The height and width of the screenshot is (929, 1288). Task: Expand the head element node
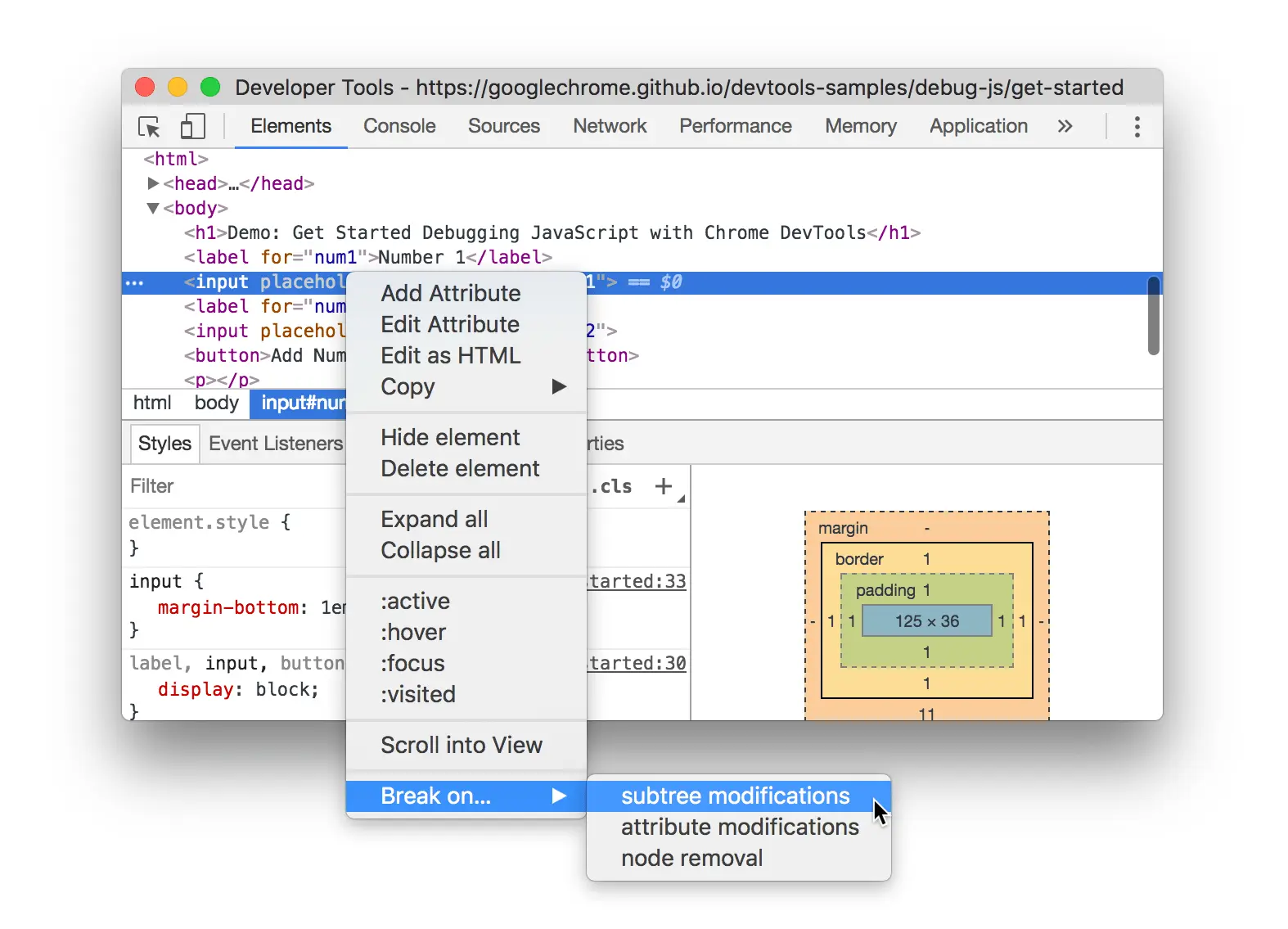pyautogui.click(x=152, y=183)
